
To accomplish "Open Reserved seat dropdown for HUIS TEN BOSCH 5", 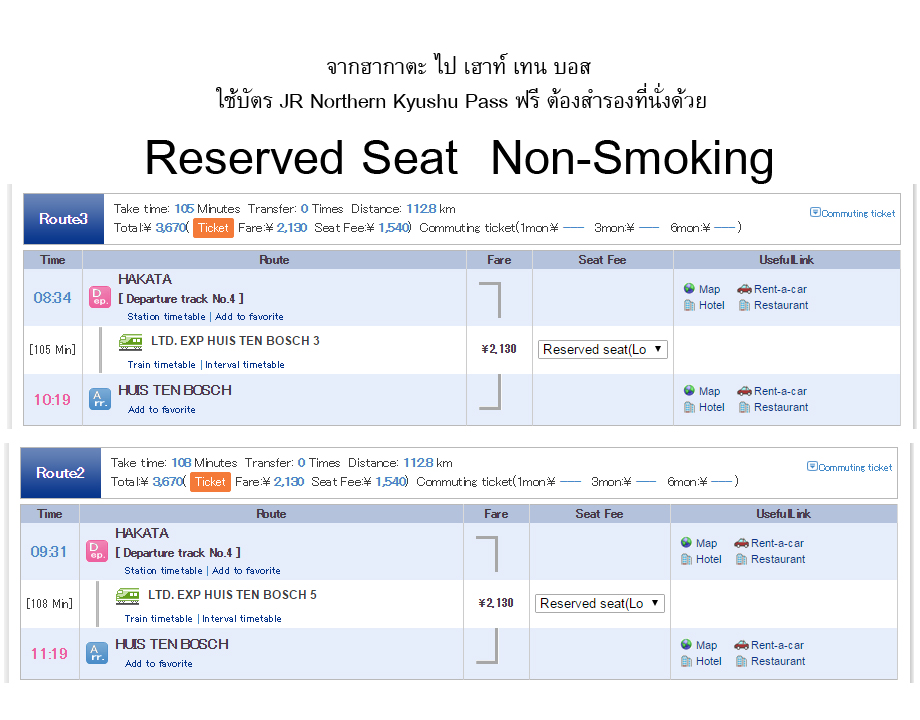I will click(x=600, y=603).
